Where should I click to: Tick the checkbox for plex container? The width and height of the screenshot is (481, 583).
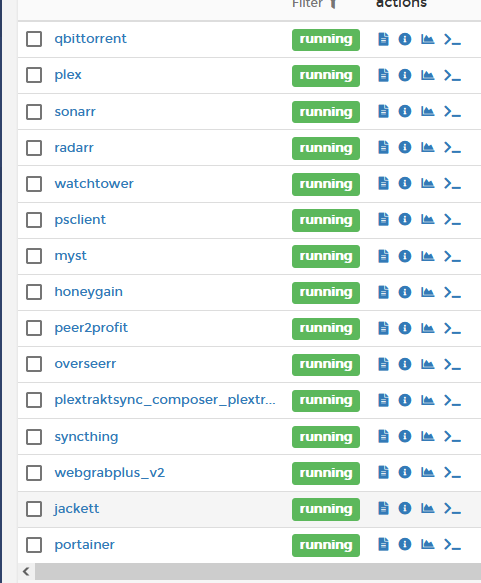34,75
